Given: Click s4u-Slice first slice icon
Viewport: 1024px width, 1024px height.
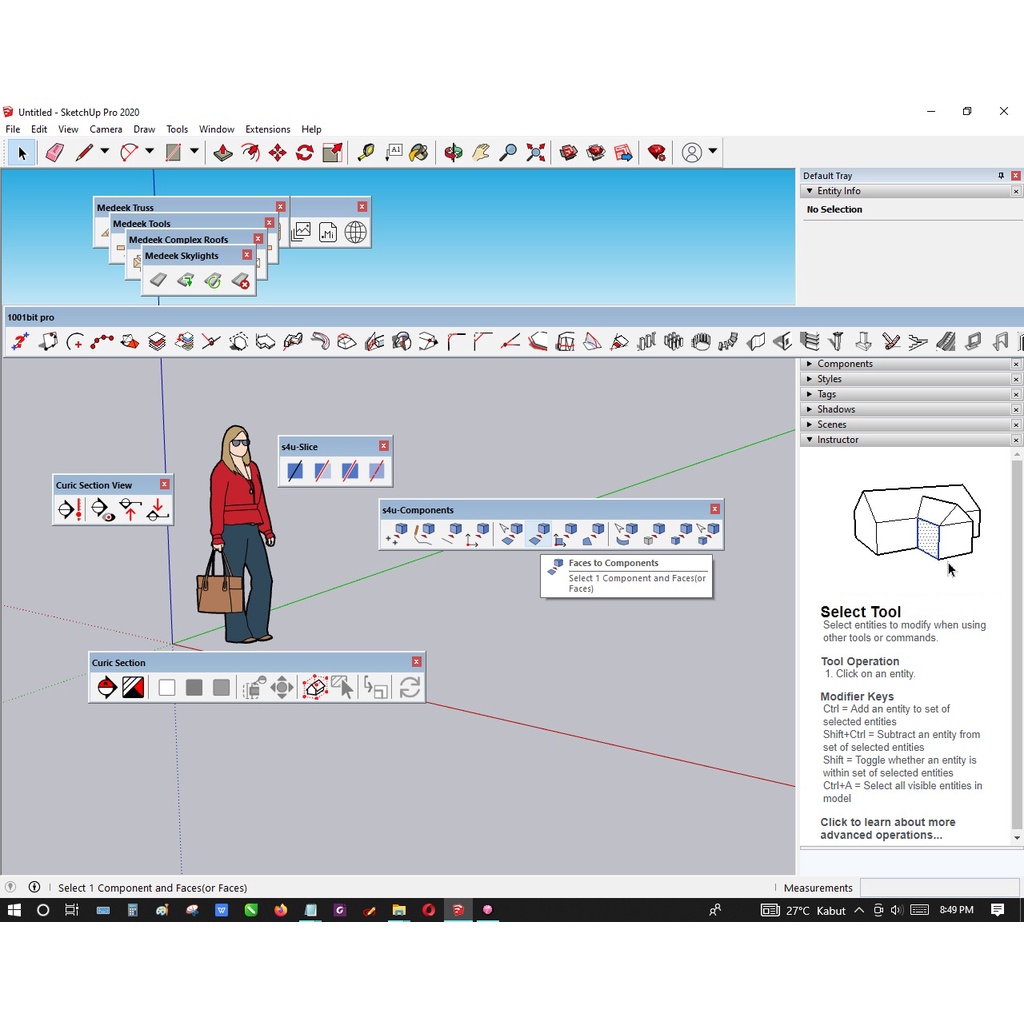Looking at the screenshot, I should coord(295,470).
